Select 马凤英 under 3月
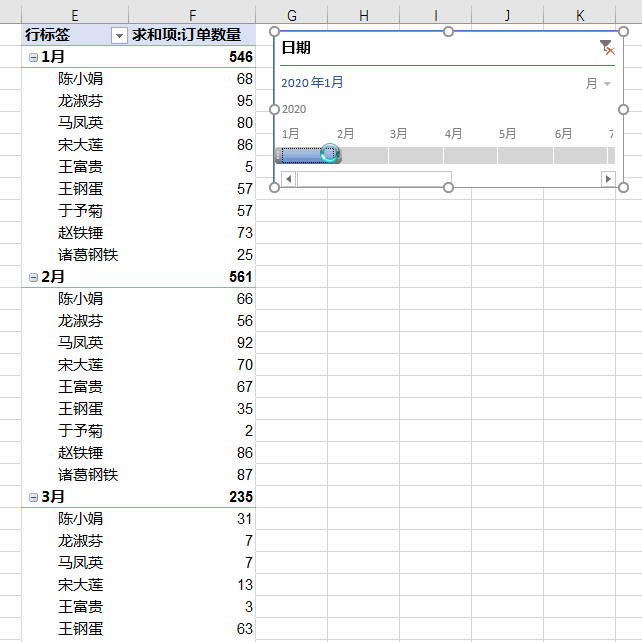 click(x=80, y=563)
